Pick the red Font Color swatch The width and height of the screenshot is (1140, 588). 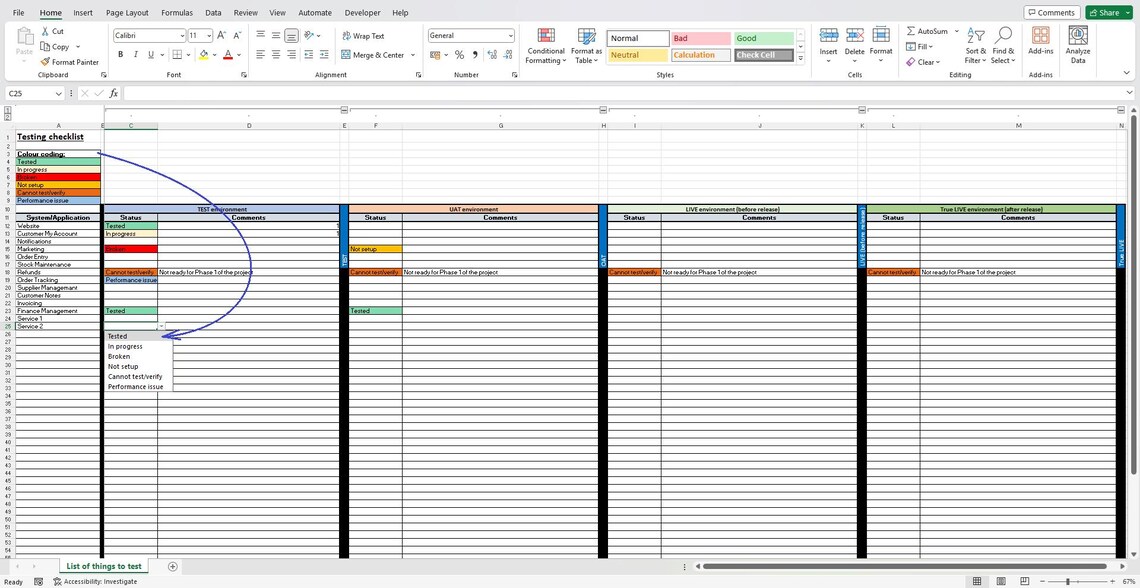coord(226,56)
